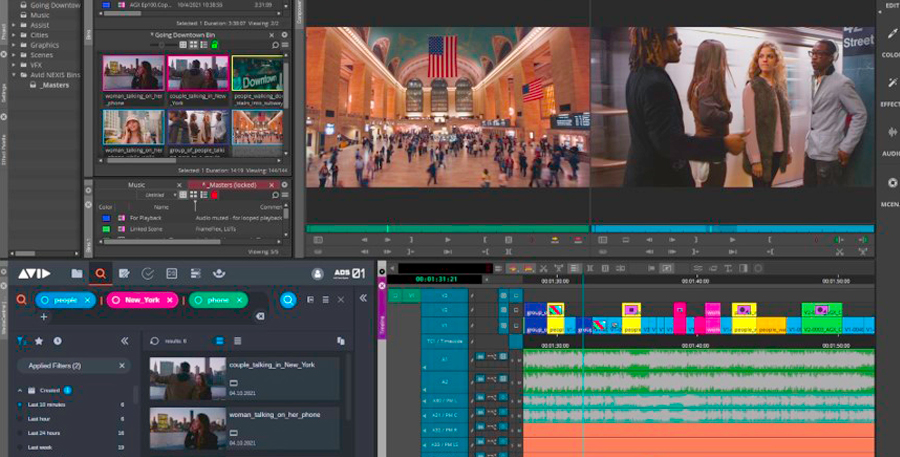Clear the search field backspace icon
The image size is (900, 457).
(260, 317)
